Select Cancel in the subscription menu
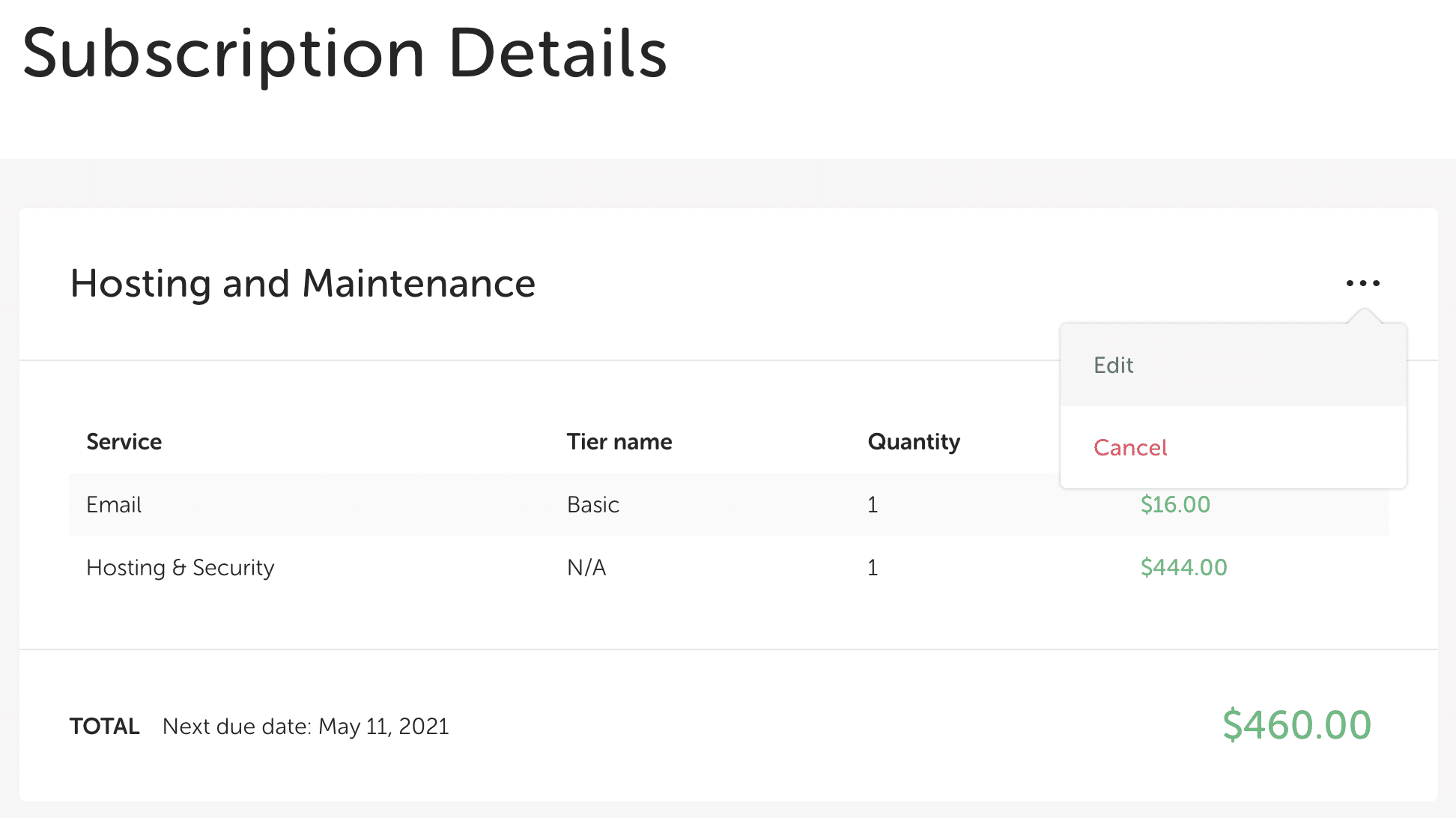Image resolution: width=1456 pixels, height=818 pixels. click(1130, 448)
